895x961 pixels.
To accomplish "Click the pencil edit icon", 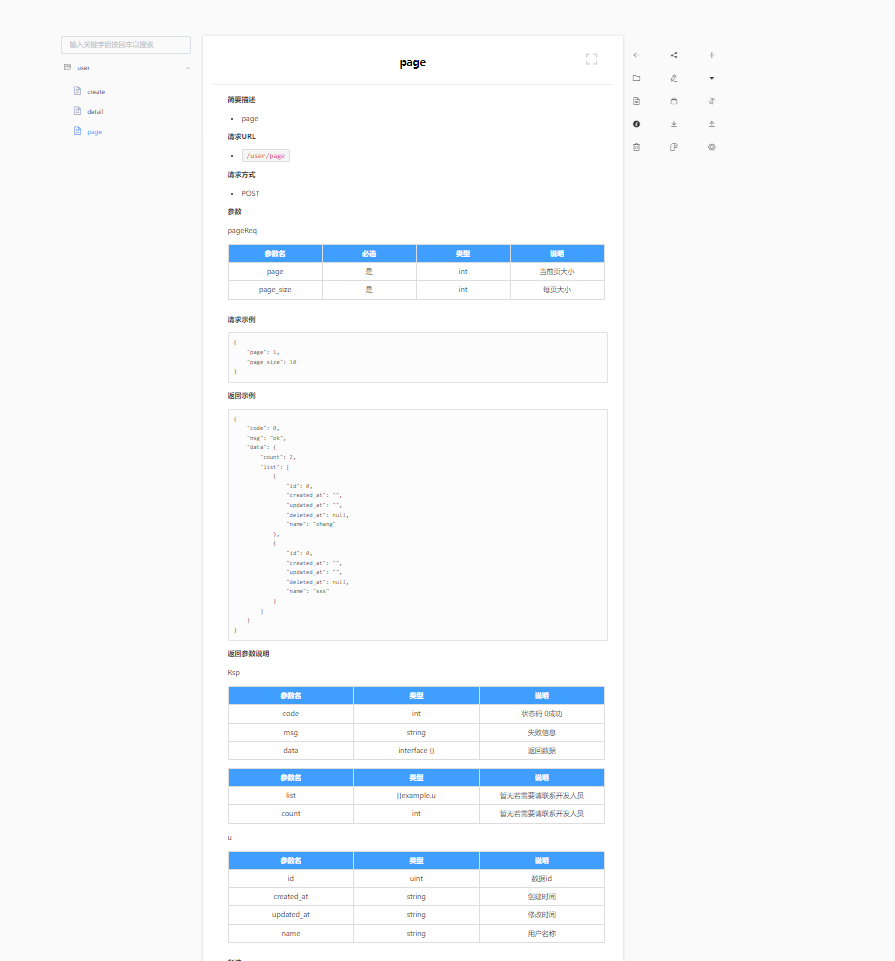I will tap(674, 78).
